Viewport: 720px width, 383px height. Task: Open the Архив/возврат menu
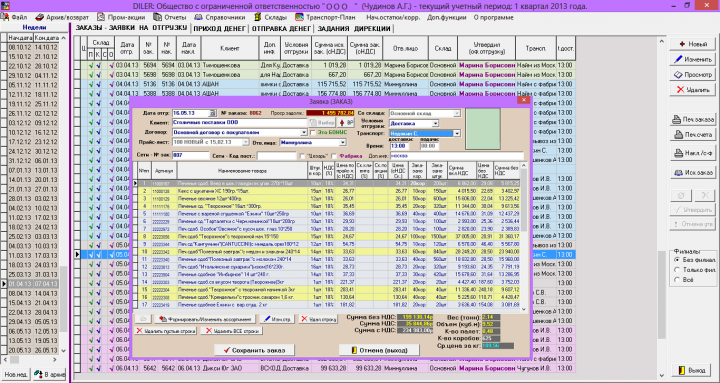click(x=62, y=17)
